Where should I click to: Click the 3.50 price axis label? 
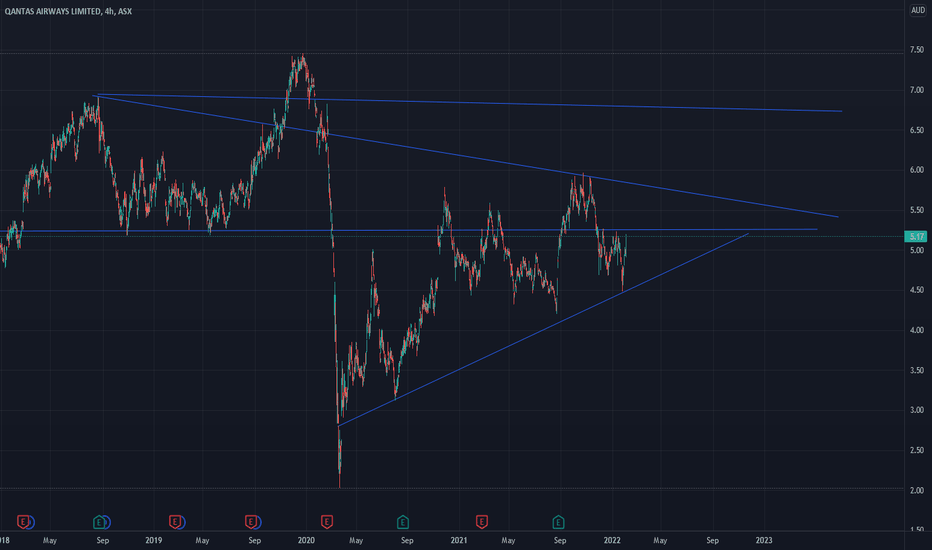(x=917, y=370)
